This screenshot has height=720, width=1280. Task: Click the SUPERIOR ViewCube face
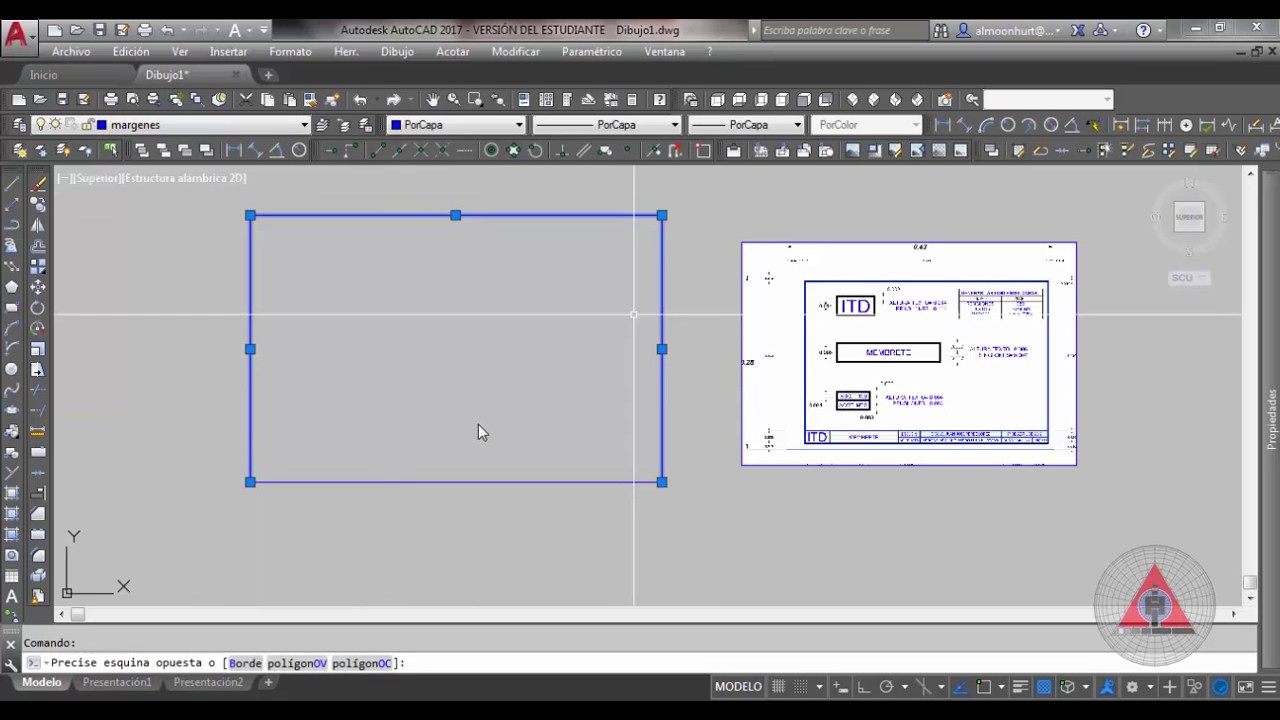[1189, 217]
